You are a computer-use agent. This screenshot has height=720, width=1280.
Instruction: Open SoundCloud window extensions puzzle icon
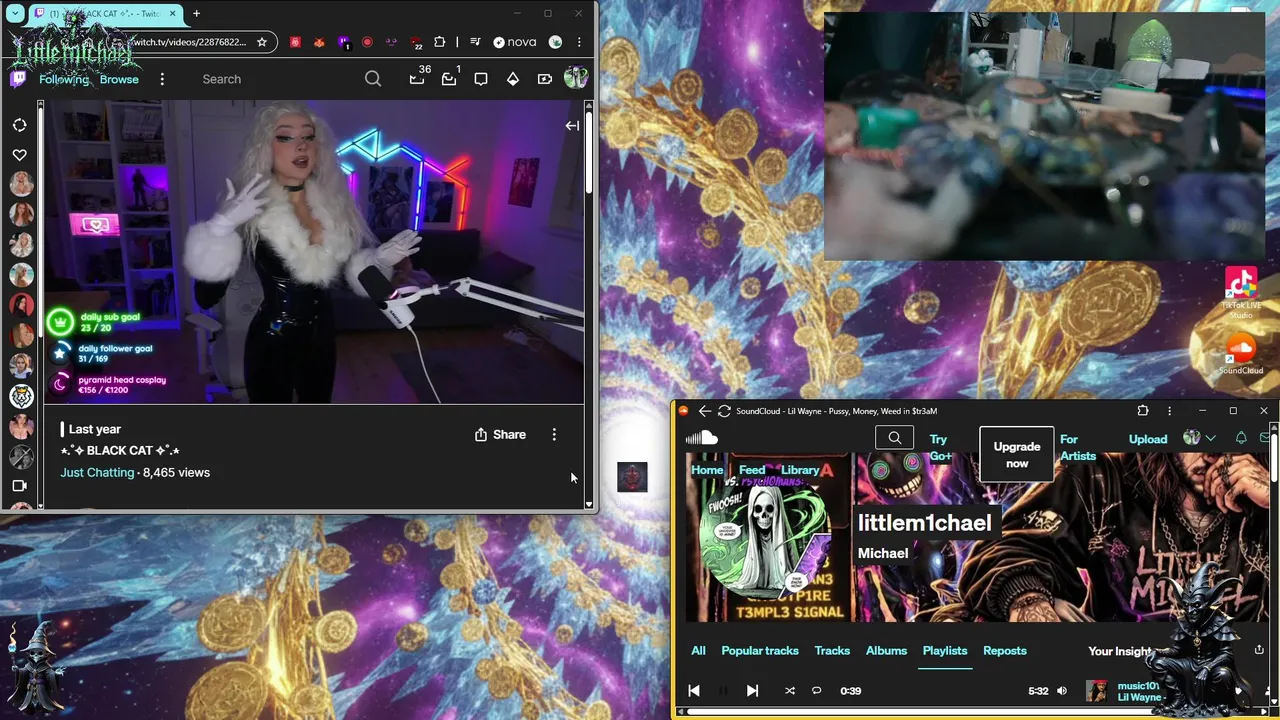coord(1143,411)
